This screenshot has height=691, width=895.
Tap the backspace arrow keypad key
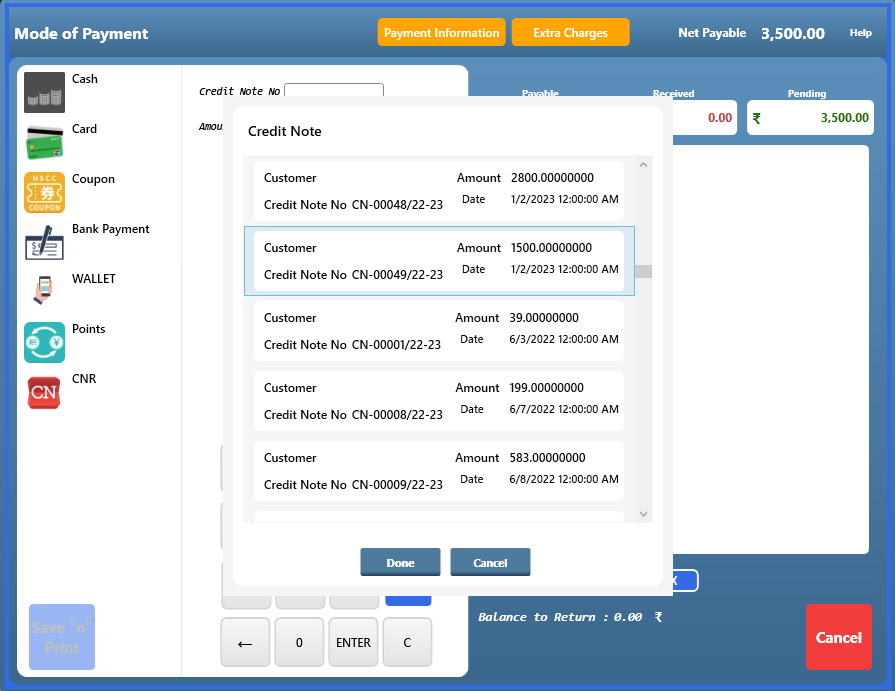[x=245, y=642]
